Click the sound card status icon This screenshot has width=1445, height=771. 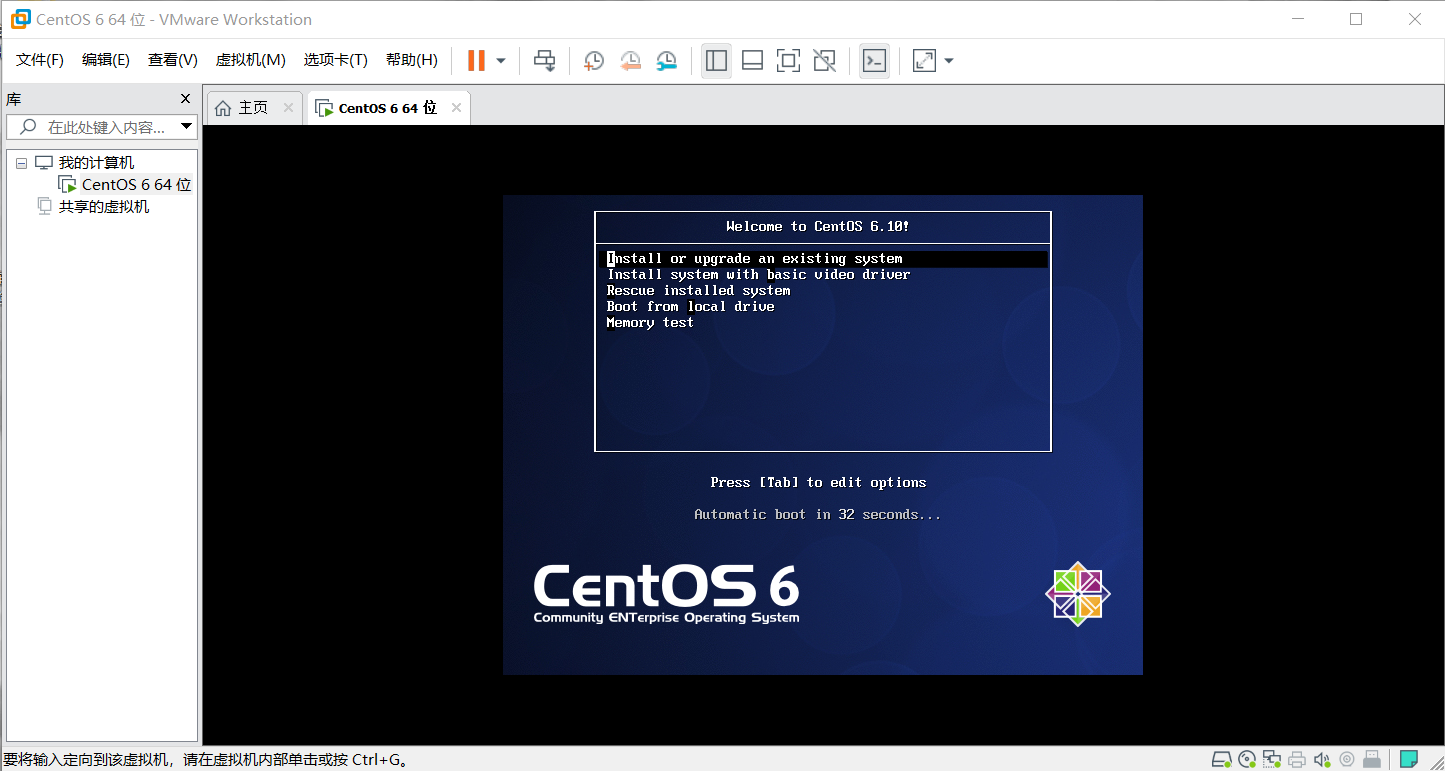click(1322, 759)
